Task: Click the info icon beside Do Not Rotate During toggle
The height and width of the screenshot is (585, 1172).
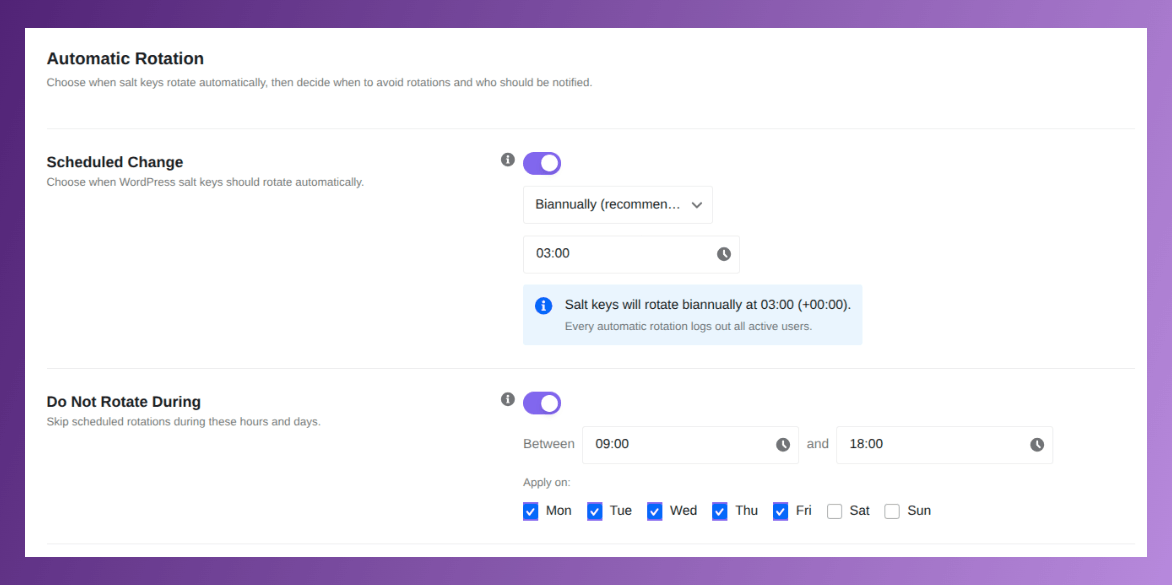Action: coord(508,399)
